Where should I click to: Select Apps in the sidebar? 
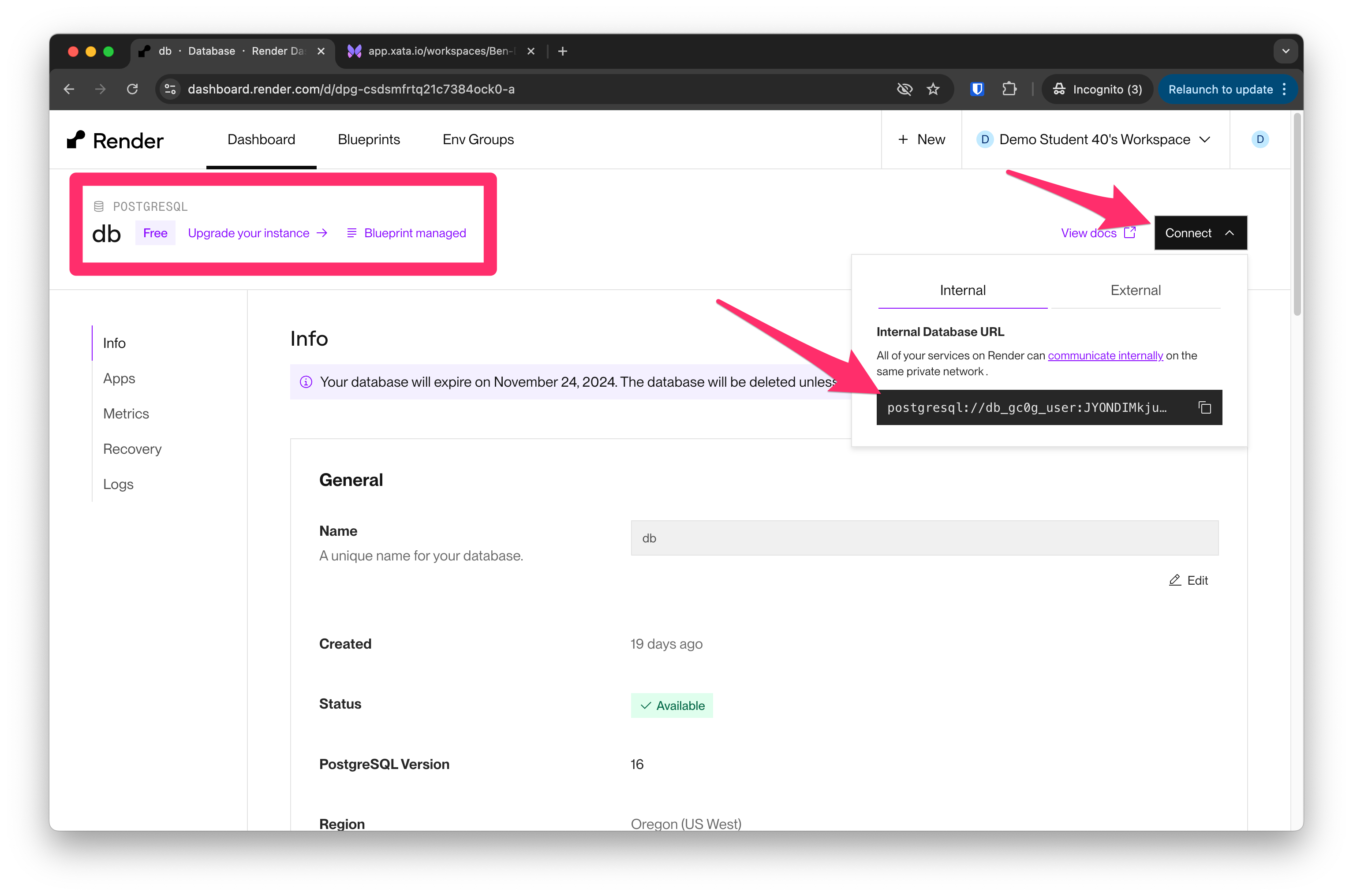point(119,378)
